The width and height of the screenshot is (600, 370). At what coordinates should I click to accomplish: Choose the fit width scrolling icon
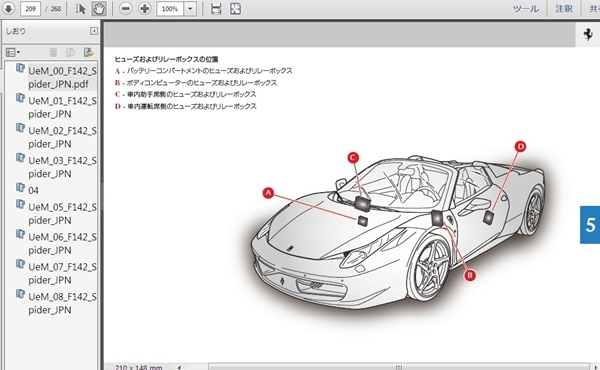click(216, 8)
